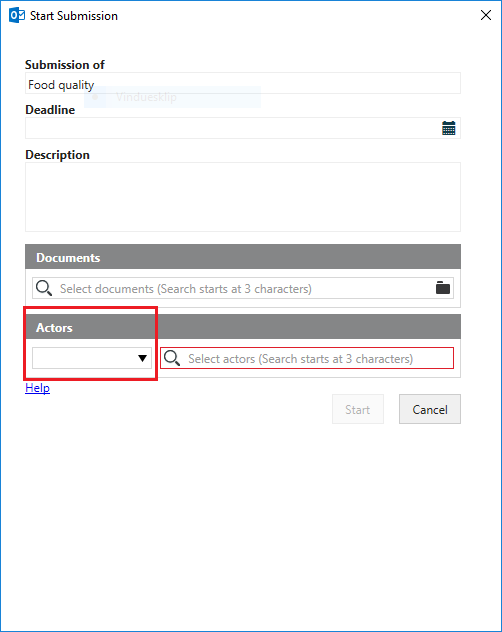Click the Outlook icon in the title bar

point(17,15)
